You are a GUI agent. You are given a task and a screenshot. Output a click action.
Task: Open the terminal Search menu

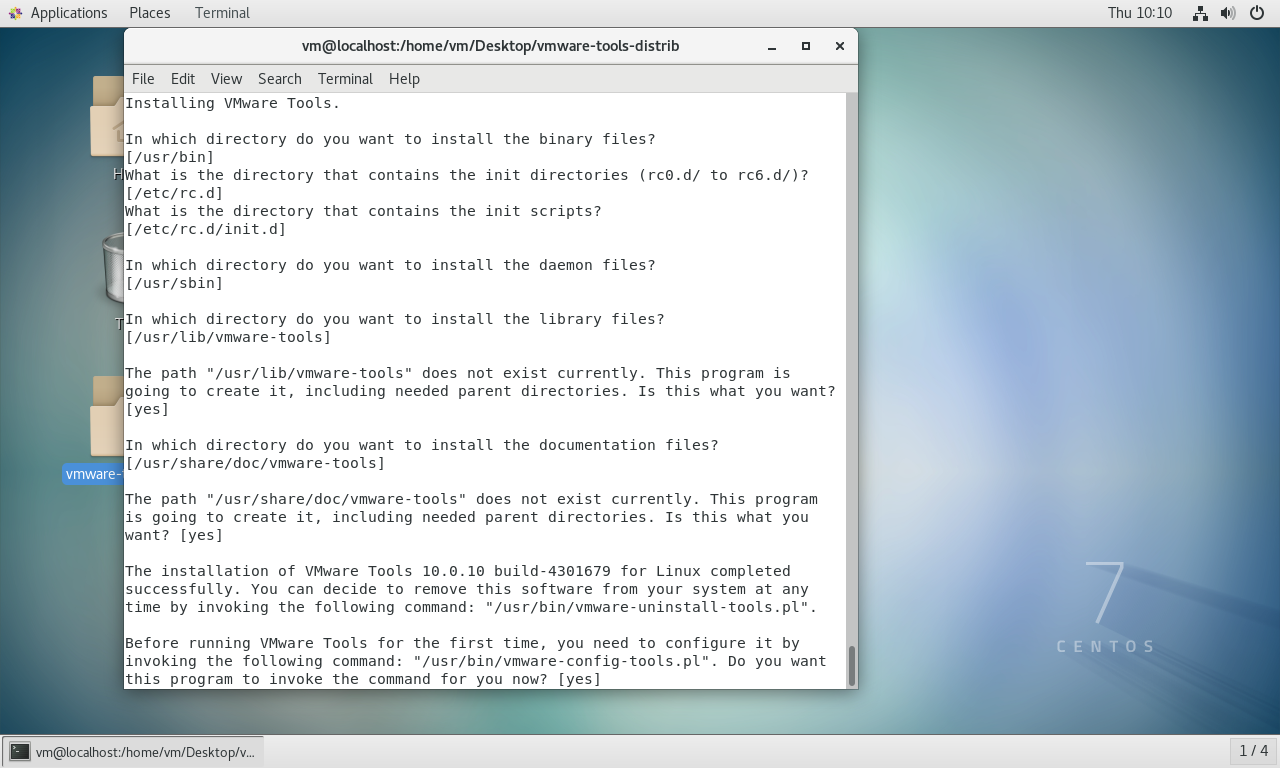tap(279, 79)
